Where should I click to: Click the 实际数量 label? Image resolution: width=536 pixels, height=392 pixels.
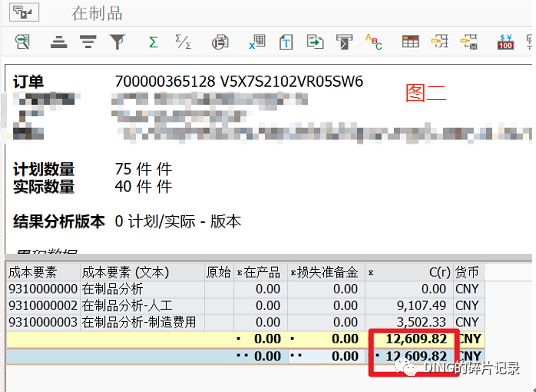(x=44, y=187)
